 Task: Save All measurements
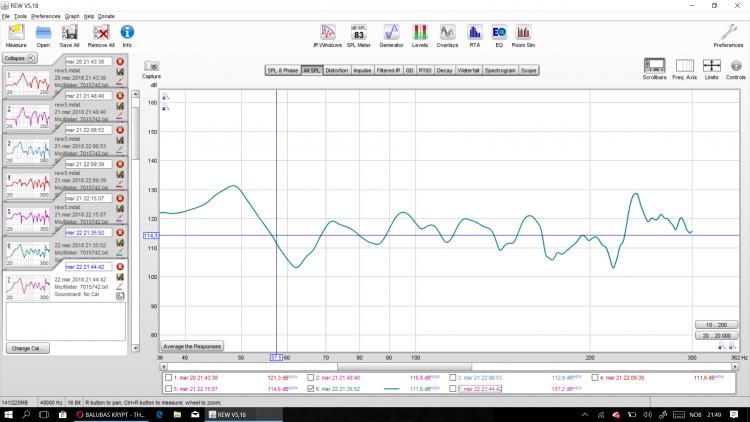coord(69,36)
